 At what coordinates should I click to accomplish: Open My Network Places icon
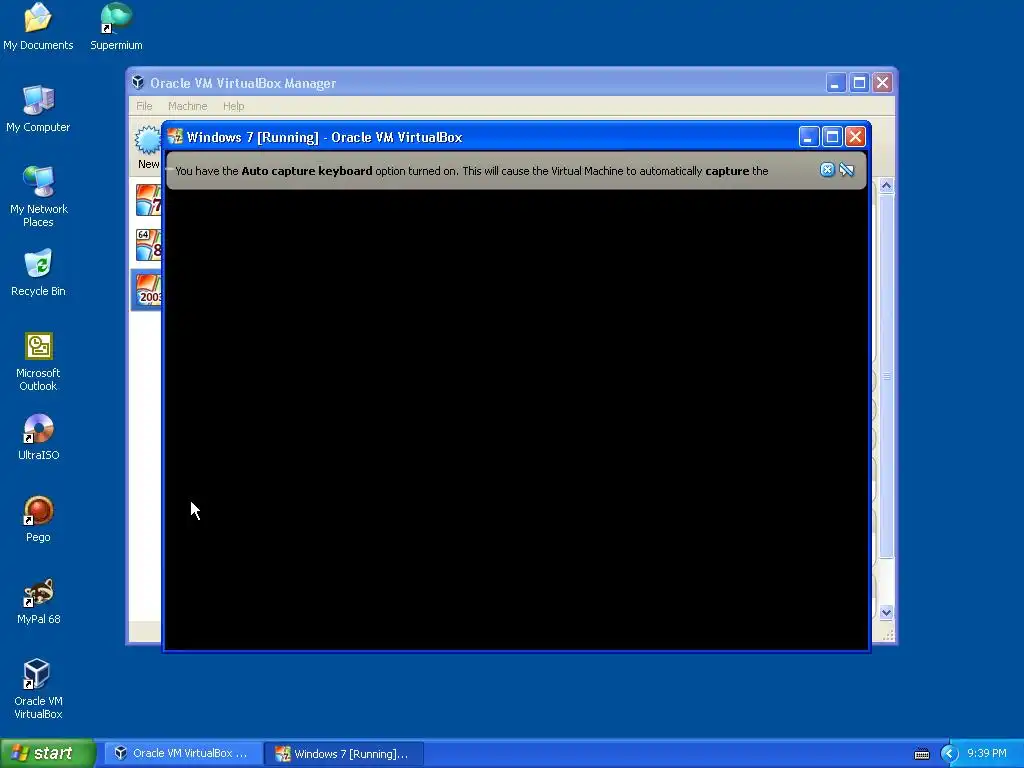click(39, 196)
